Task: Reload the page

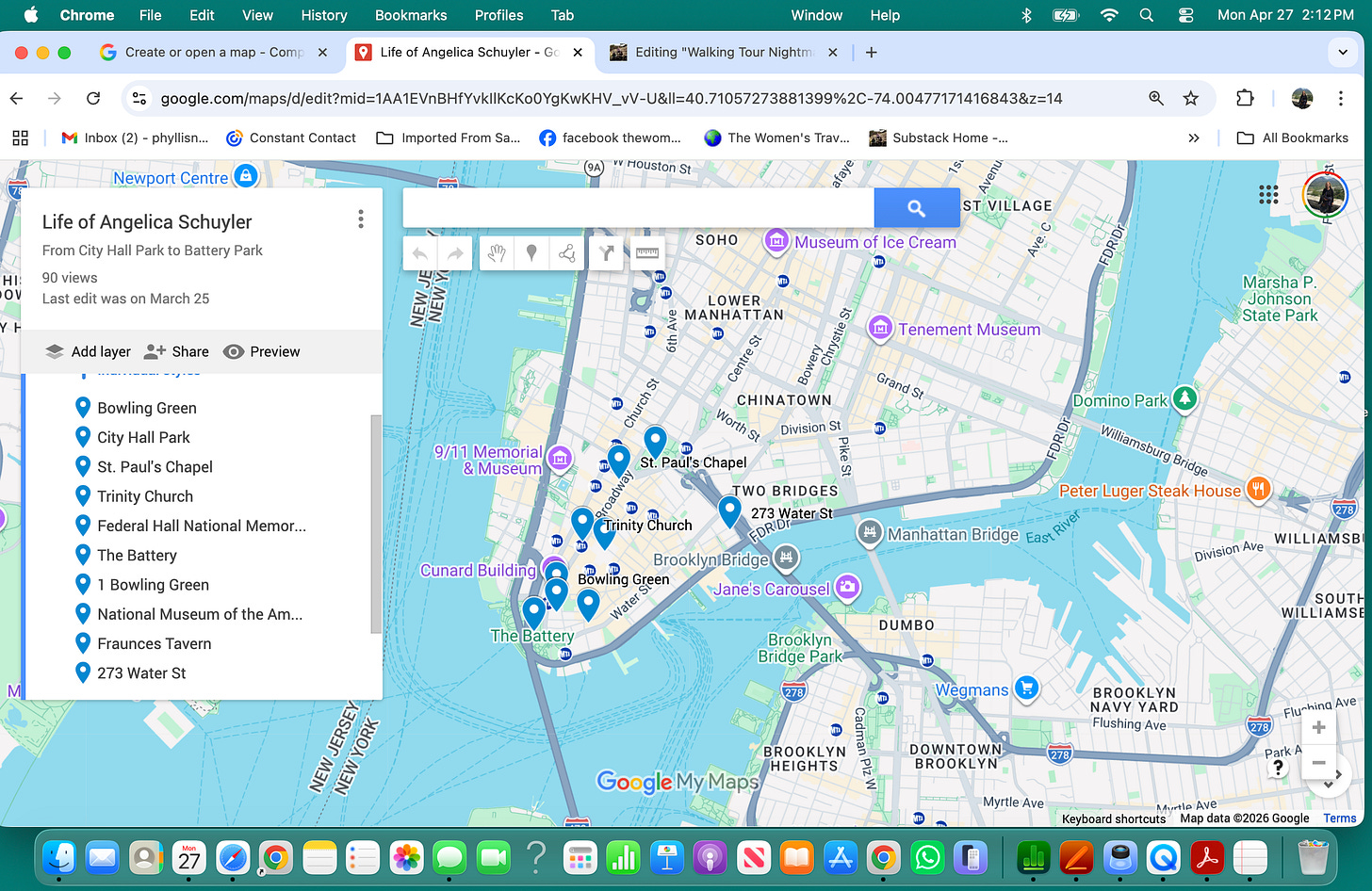Action: tap(93, 98)
